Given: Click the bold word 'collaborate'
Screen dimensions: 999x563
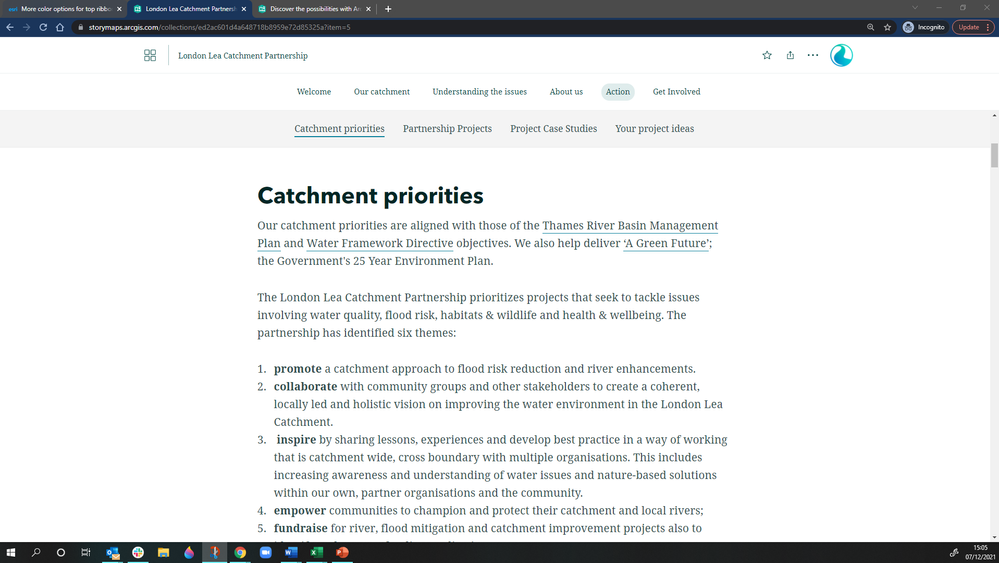Looking at the screenshot, I should [305, 387].
